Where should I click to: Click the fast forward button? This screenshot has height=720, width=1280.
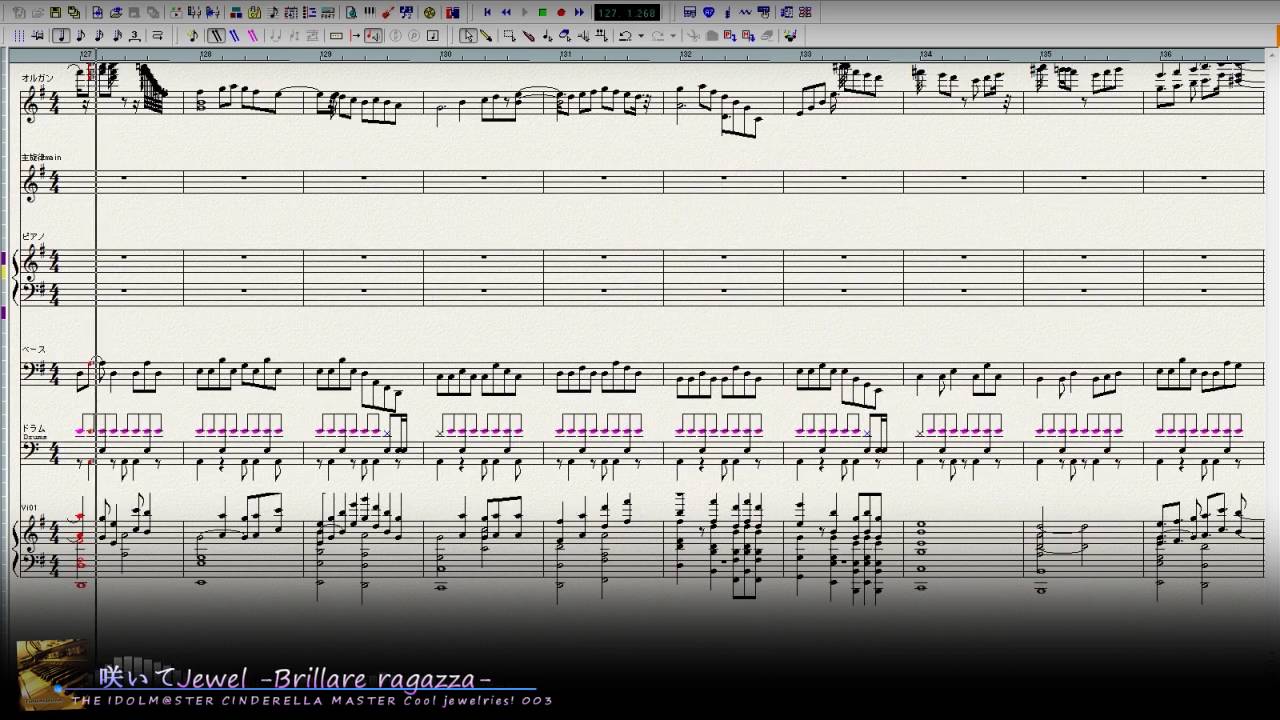click(x=579, y=13)
